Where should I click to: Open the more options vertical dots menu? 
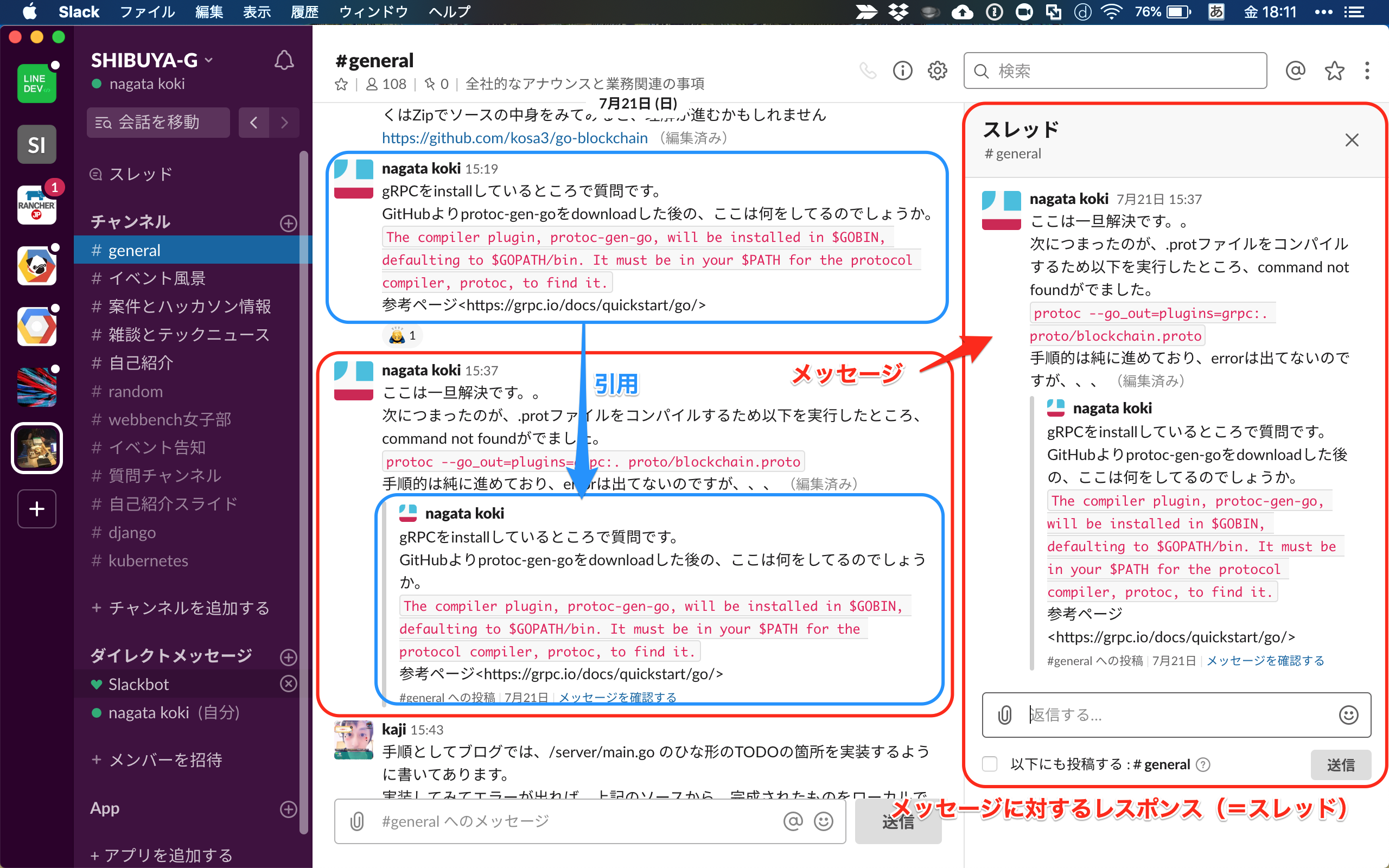1367,71
